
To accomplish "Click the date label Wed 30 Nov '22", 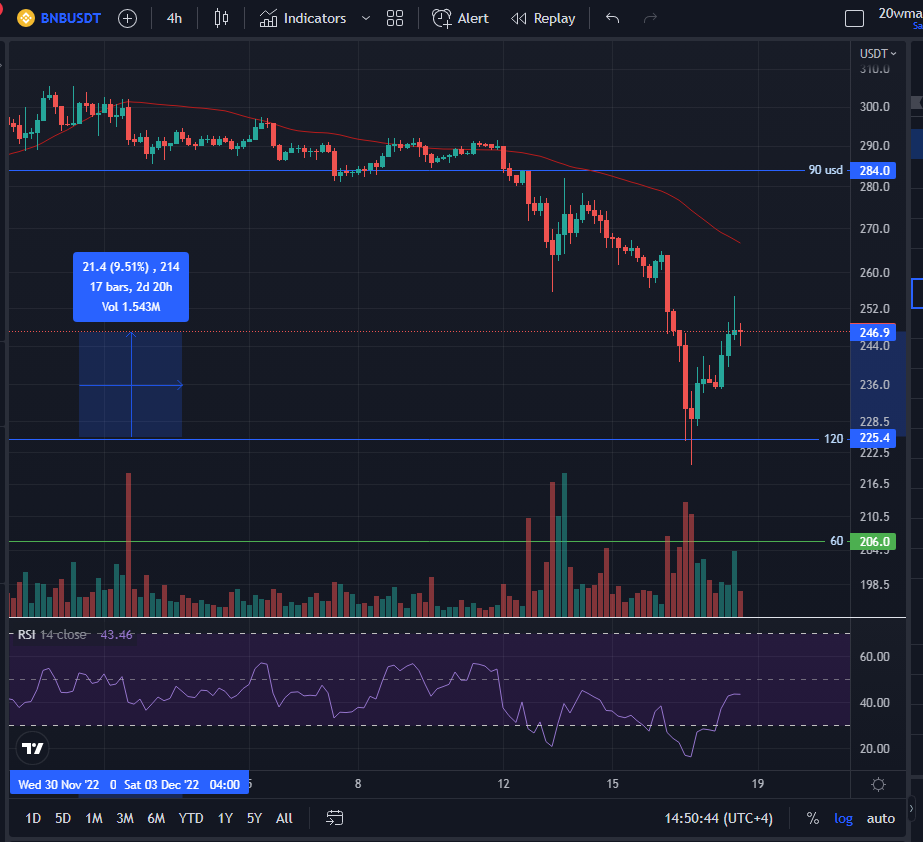I will pos(58,784).
